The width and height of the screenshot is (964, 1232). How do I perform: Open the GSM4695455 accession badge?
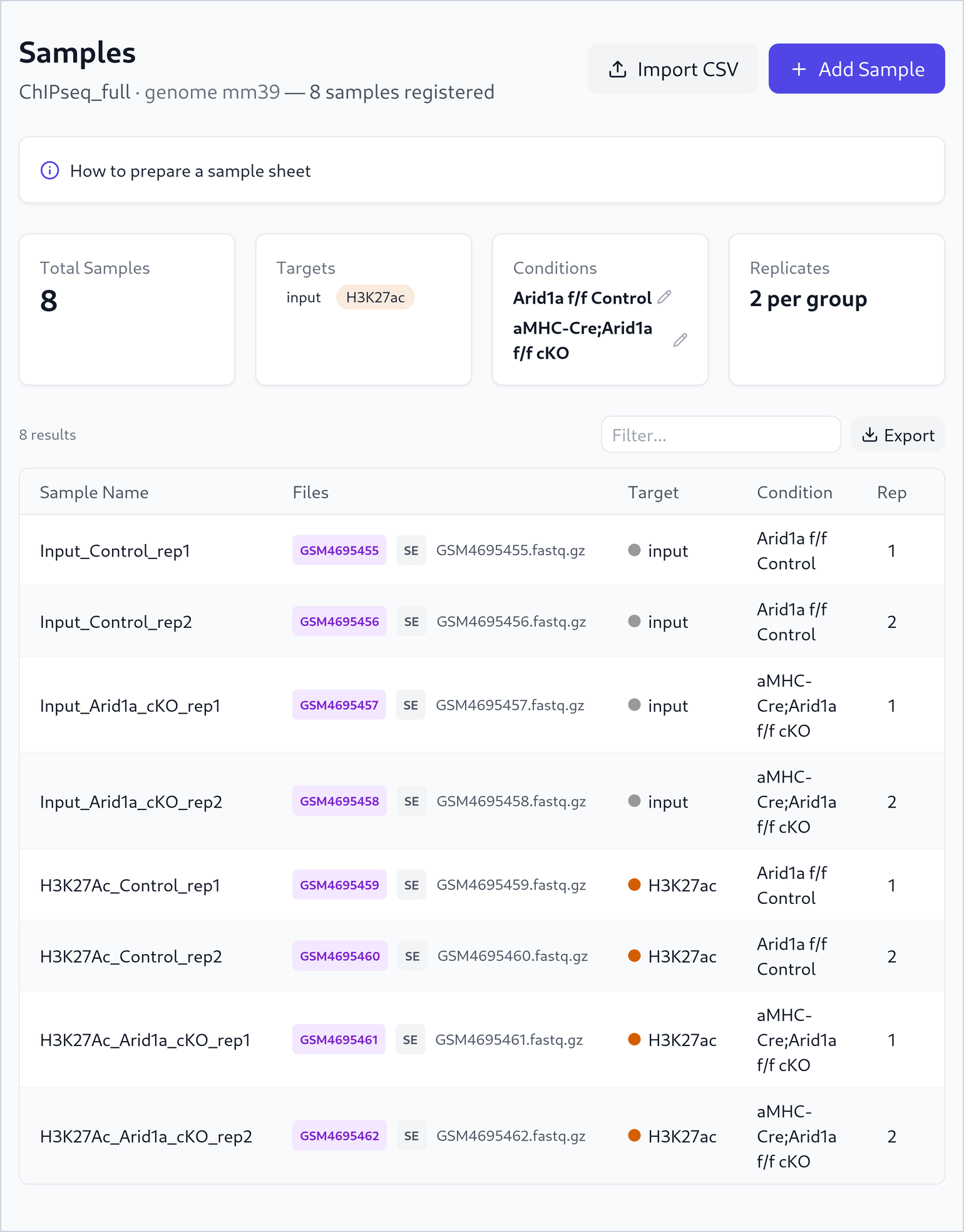point(339,550)
